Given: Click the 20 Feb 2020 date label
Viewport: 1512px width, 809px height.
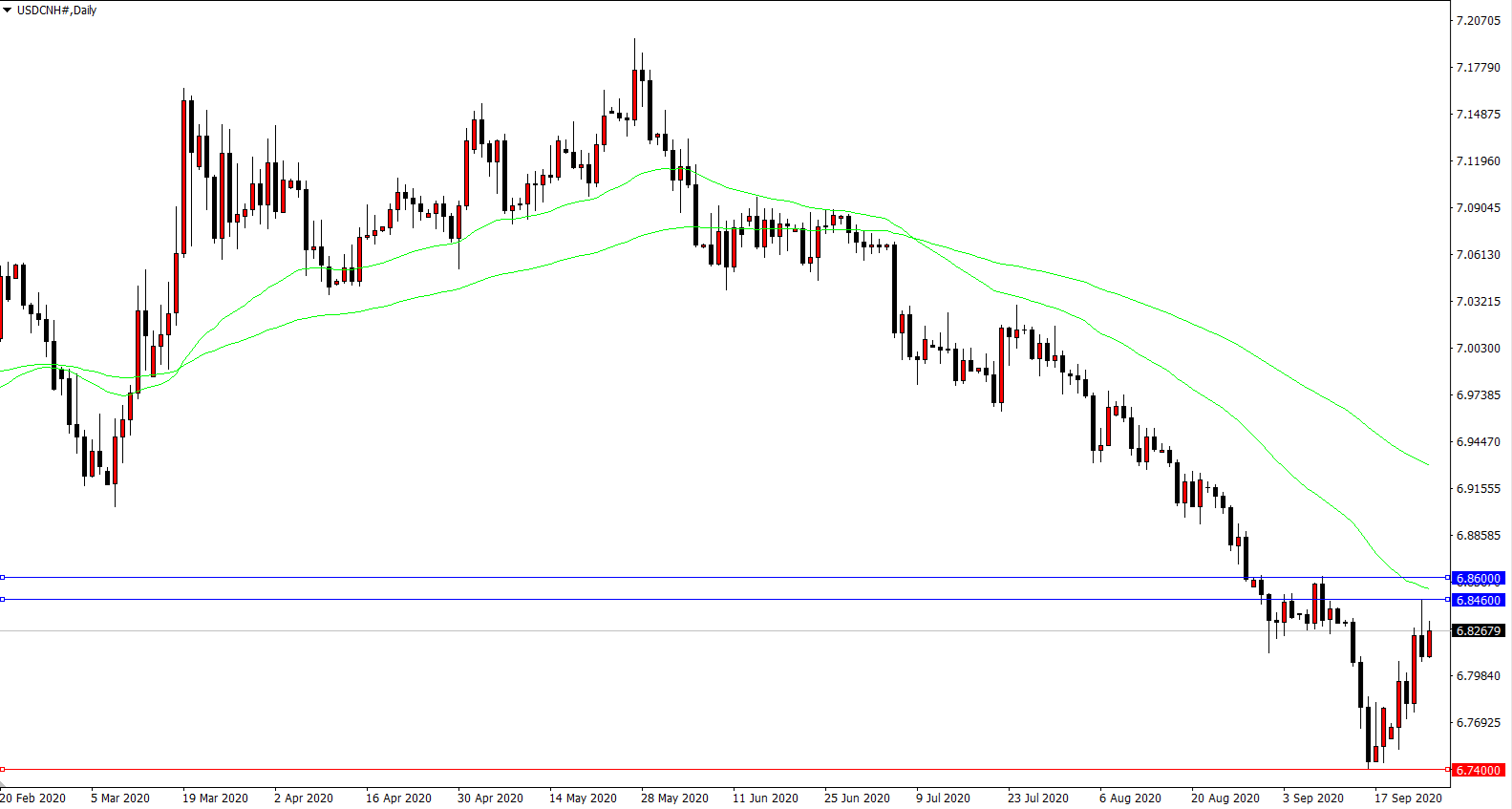Looking at the screenshot, I should coord(33,798).
